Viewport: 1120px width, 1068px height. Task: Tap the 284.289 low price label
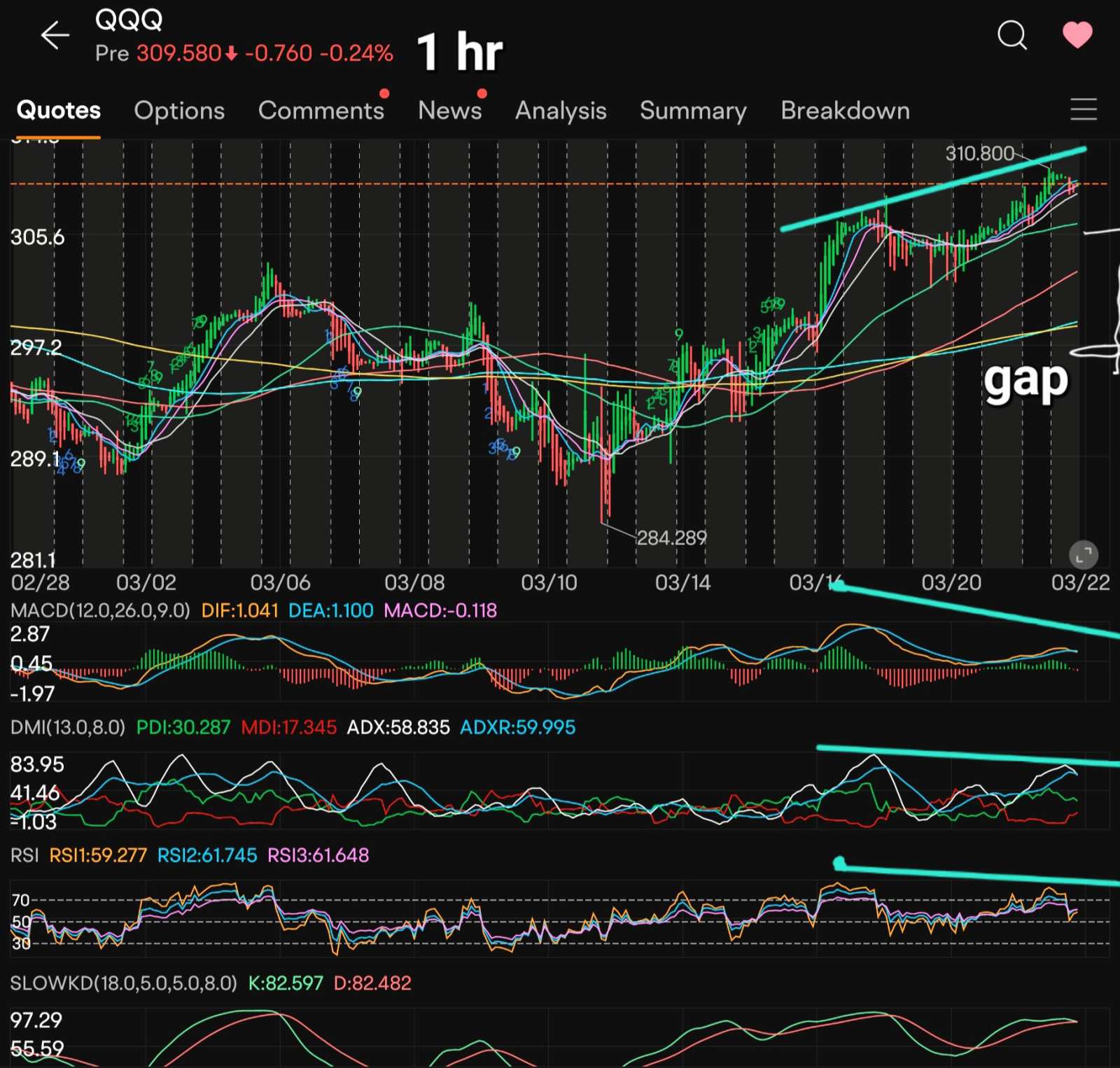672,537
